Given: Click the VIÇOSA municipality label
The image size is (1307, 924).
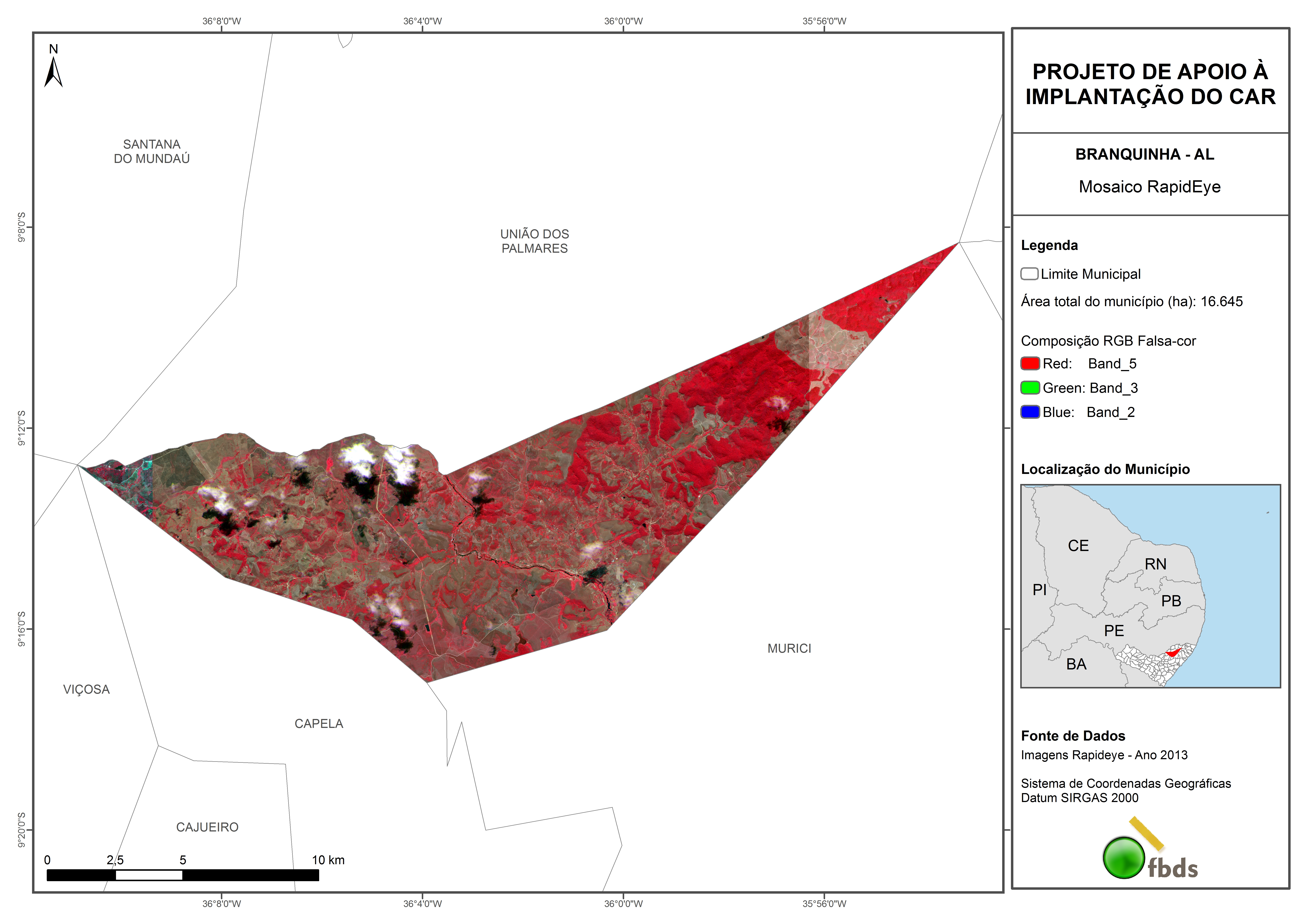Looking at the screenshot, I should pyautogui.click(x=87, y=689).
